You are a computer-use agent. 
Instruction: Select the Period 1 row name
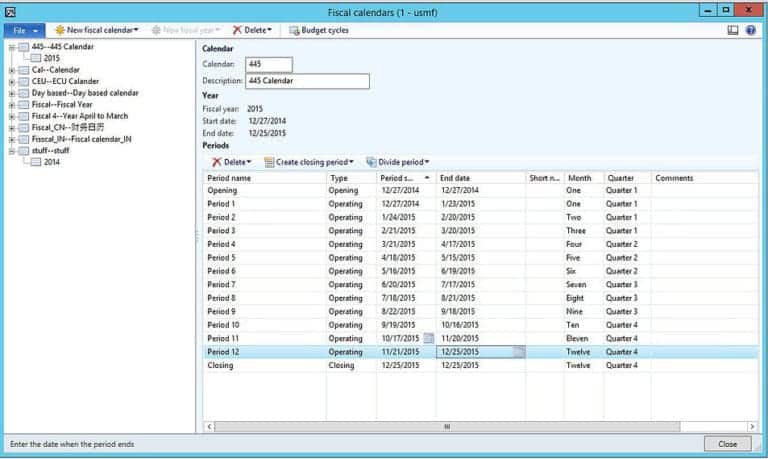221,204
